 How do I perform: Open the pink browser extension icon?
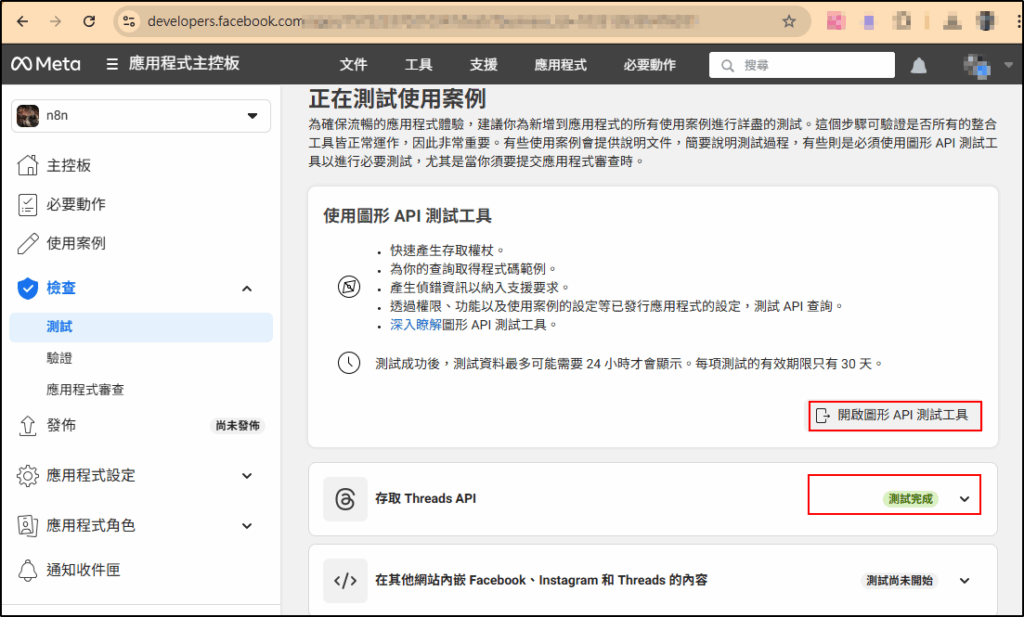coord(836,22)
